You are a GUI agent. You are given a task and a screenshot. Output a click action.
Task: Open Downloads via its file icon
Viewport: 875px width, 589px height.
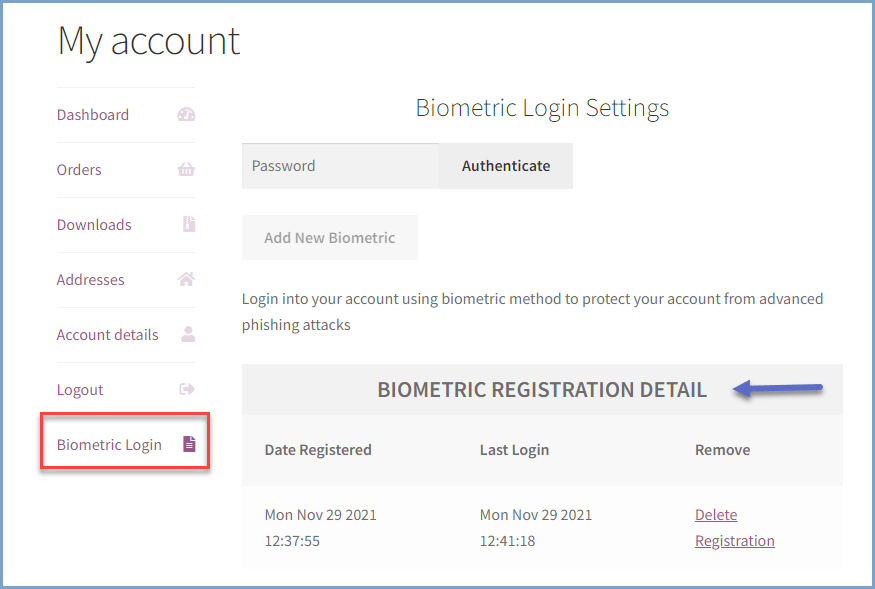coord(187,225)
